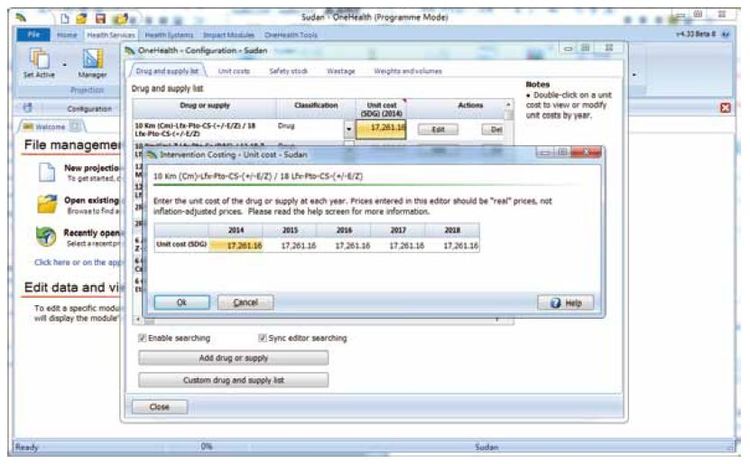This screenshot has width=750, height=464.
Task: Click the 2018 unit cost cell
Action: 452,245
